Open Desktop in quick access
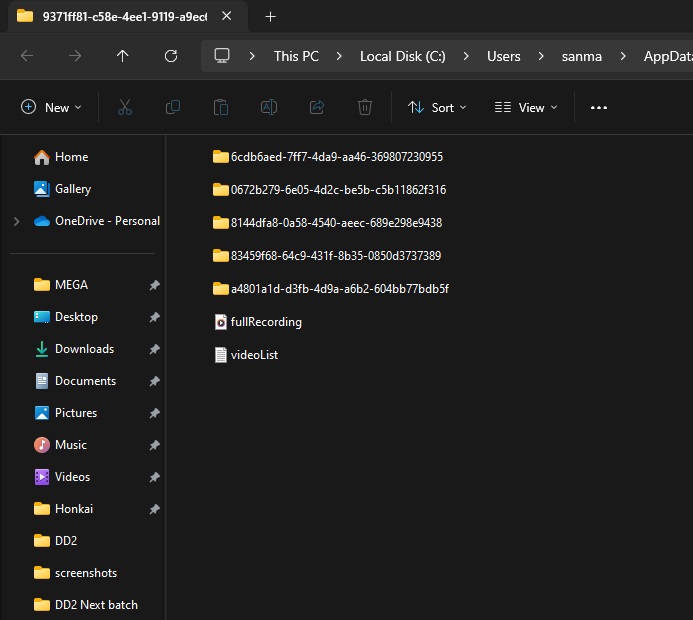The height and width of the screenshot is (620, 693). (x=66, y=317)
